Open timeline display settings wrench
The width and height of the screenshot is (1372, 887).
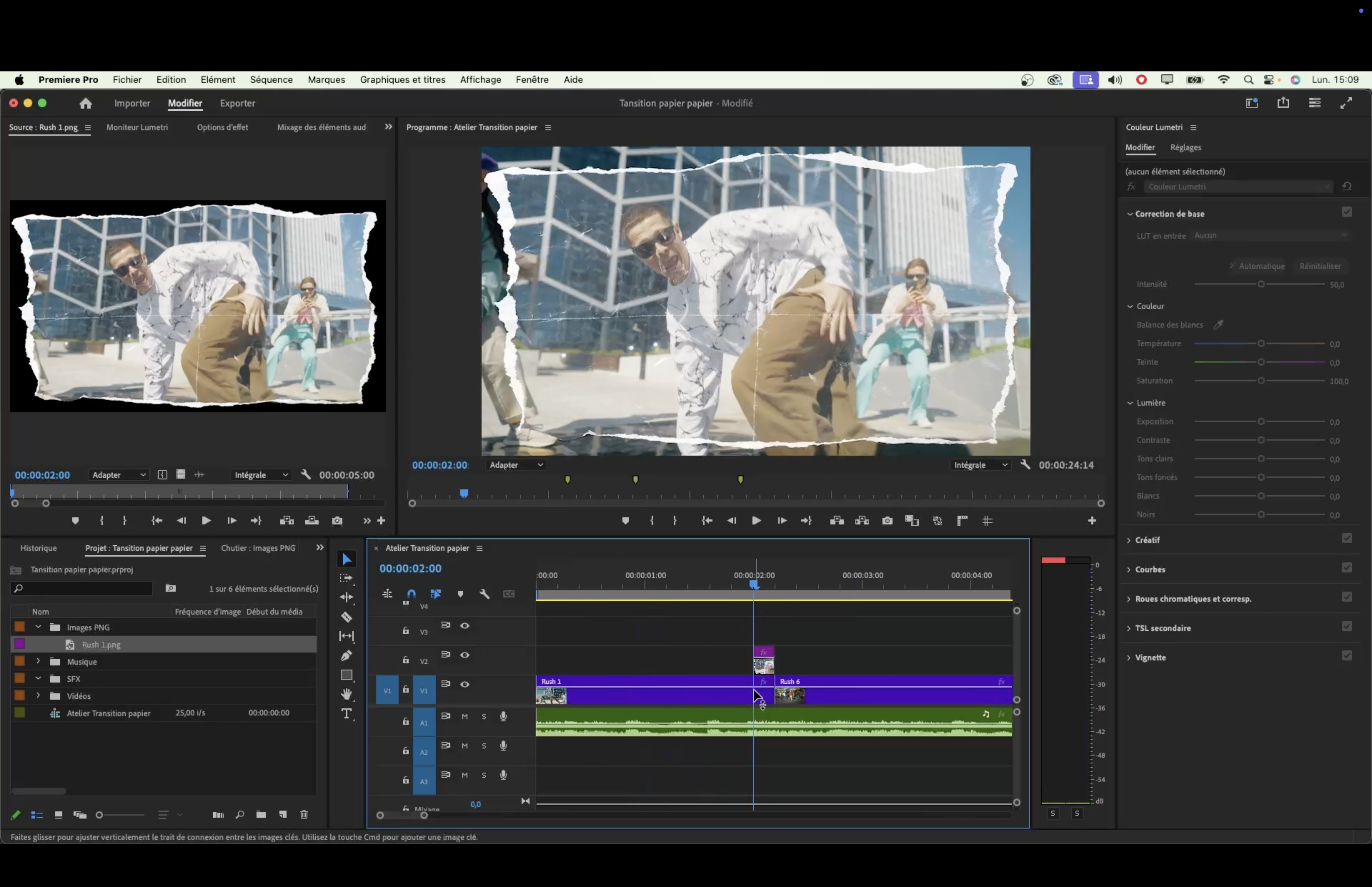[x=484, y=594]
